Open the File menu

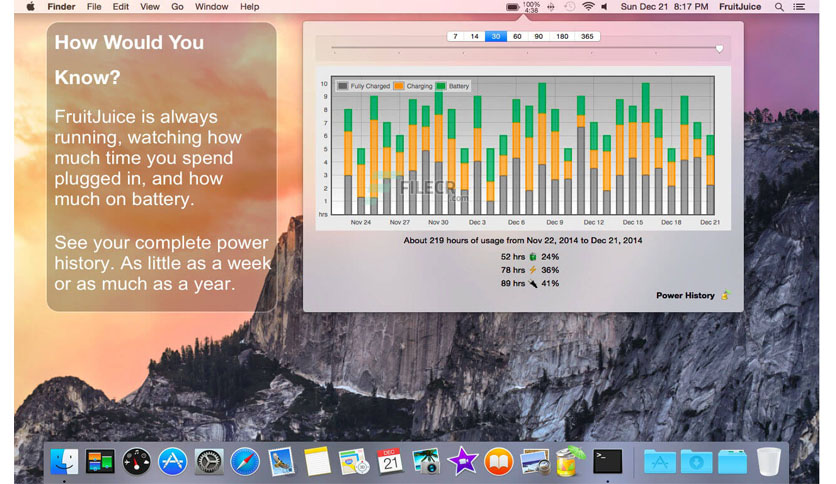94,7
